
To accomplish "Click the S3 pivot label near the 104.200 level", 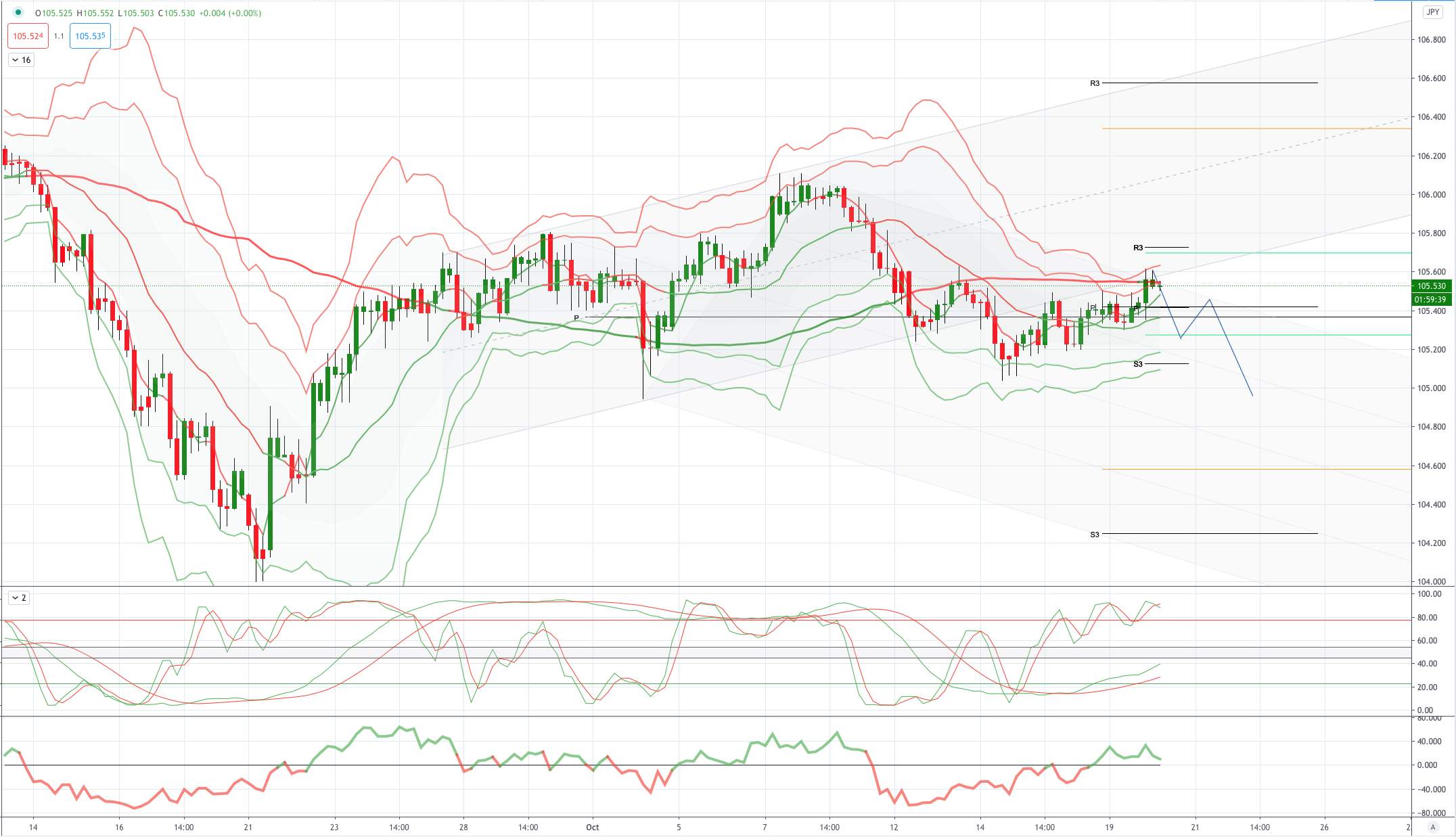I will pyautogui.click(x=1095, y=535).
